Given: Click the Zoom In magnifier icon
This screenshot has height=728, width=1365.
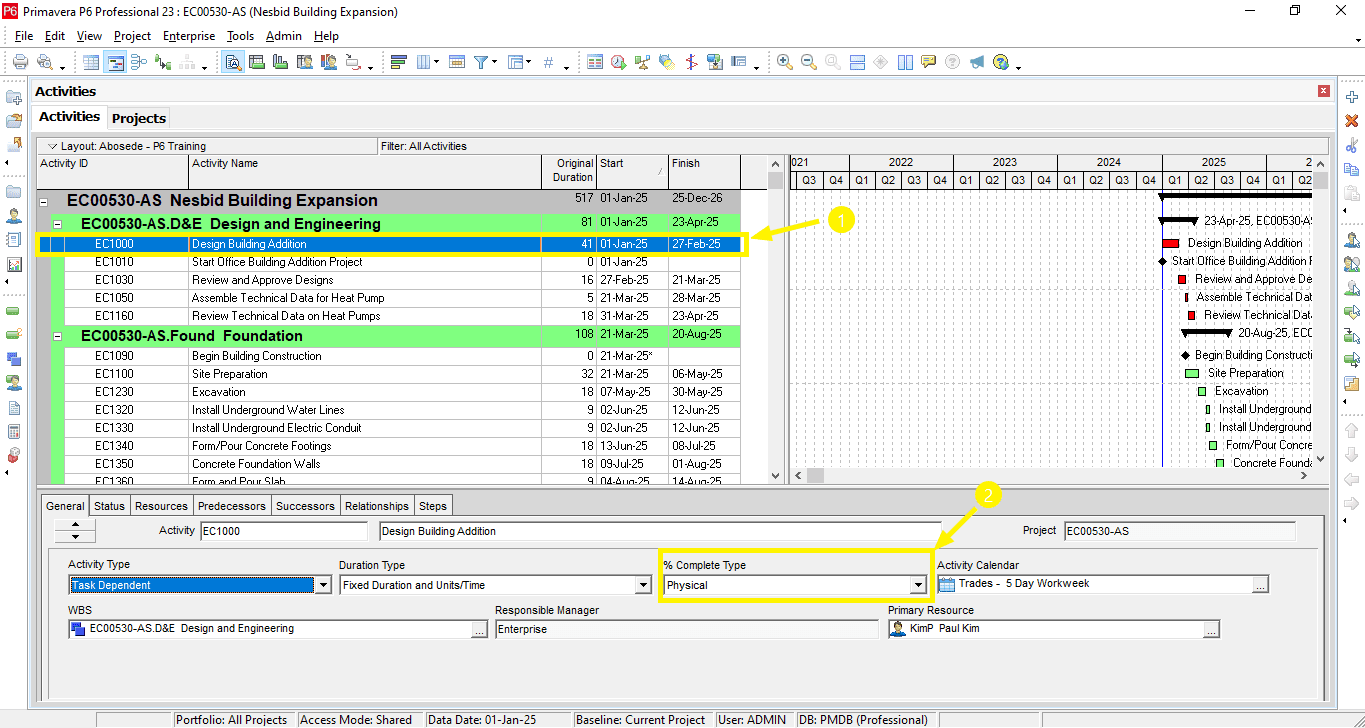Looking at the screenshot, I should click(x=785, y=62).
